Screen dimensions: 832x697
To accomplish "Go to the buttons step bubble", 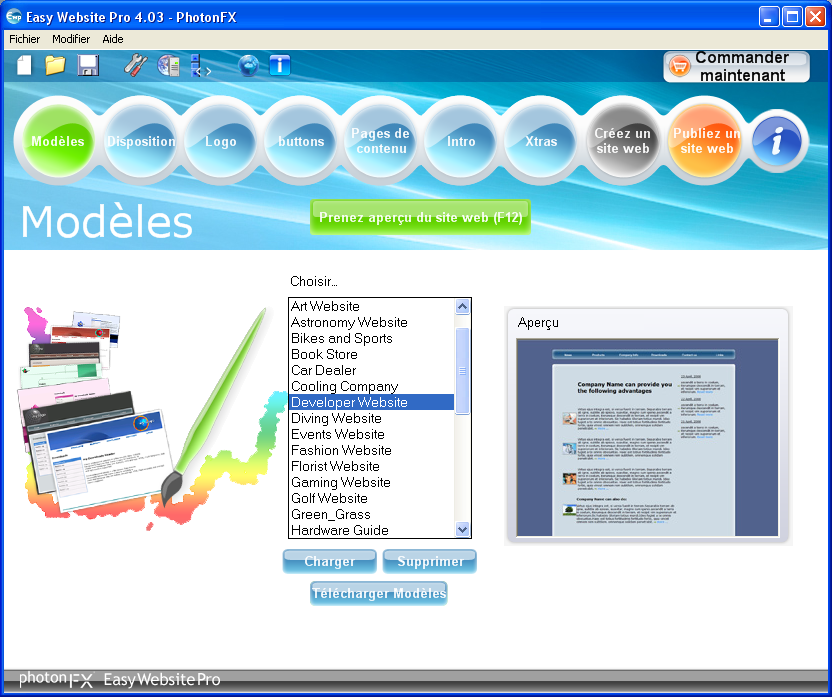I will click(x=301, y=141).
